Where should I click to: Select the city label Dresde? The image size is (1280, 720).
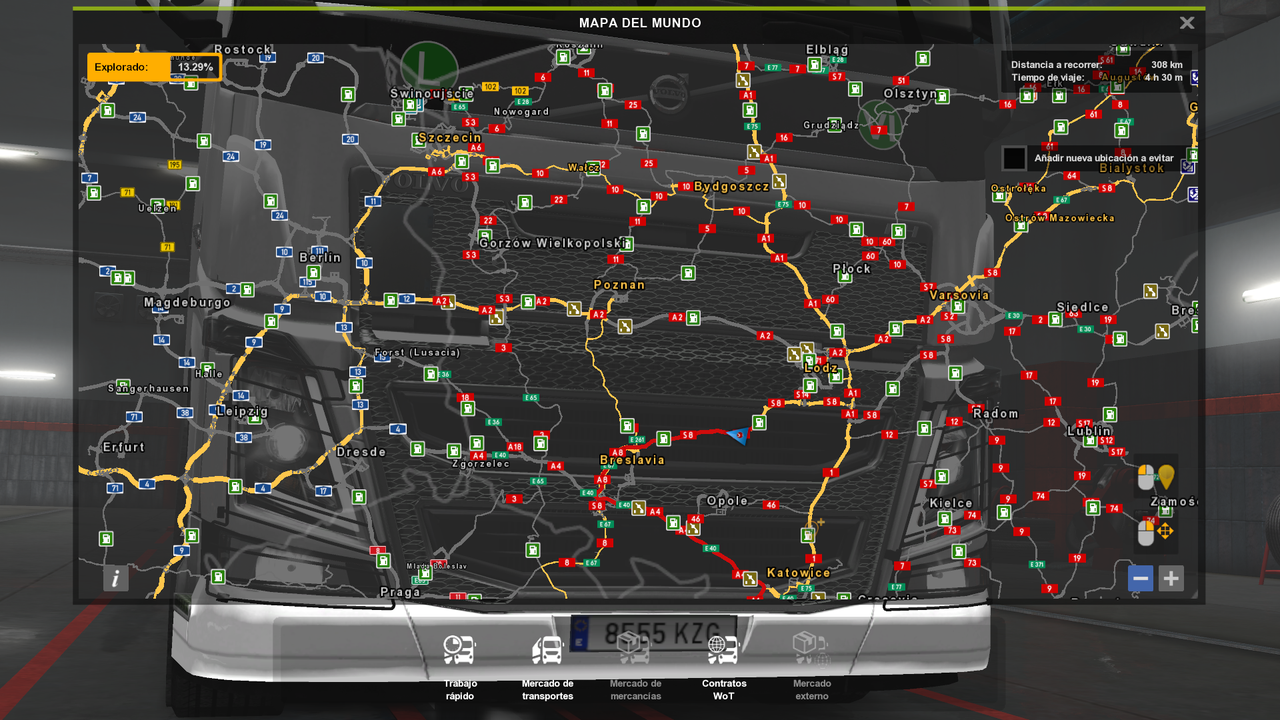pos(361,452)
